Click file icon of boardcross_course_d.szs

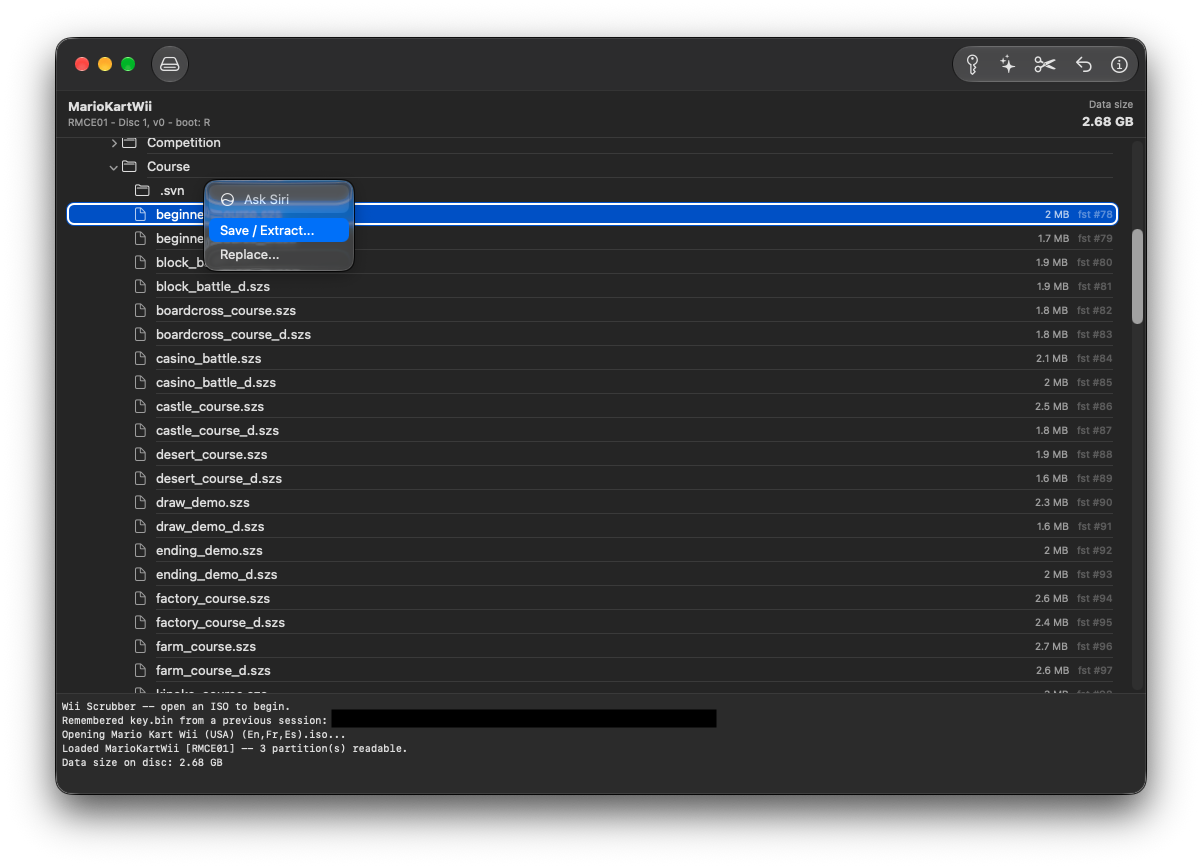click(x=141, y=335)
